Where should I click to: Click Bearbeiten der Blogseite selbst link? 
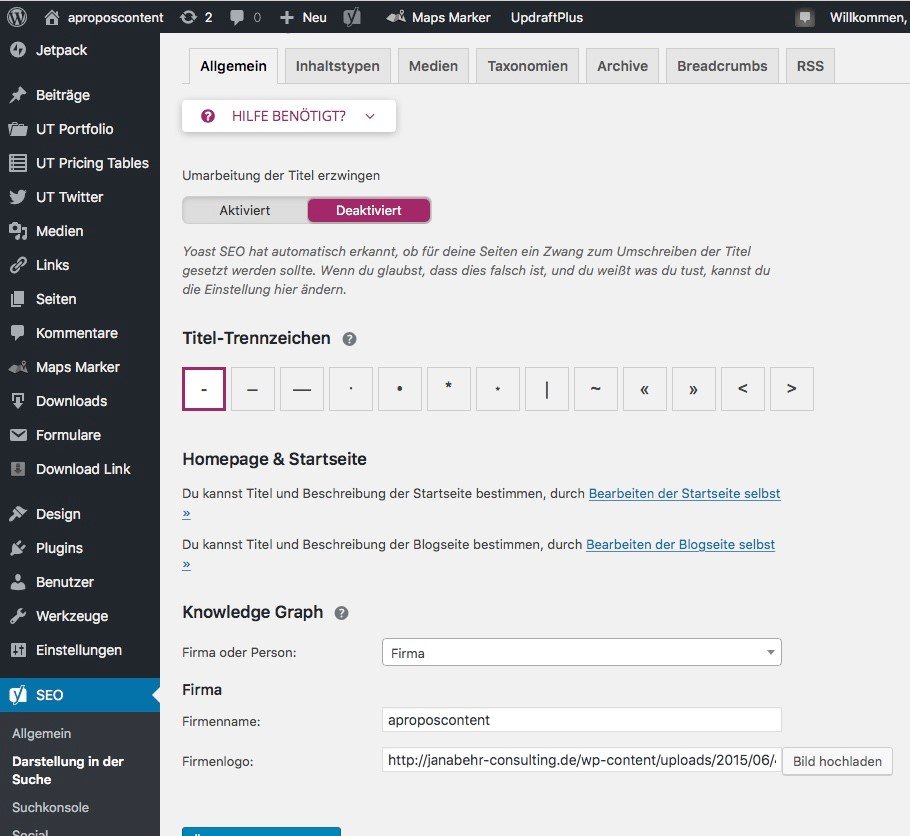click(x=680, y=545)
